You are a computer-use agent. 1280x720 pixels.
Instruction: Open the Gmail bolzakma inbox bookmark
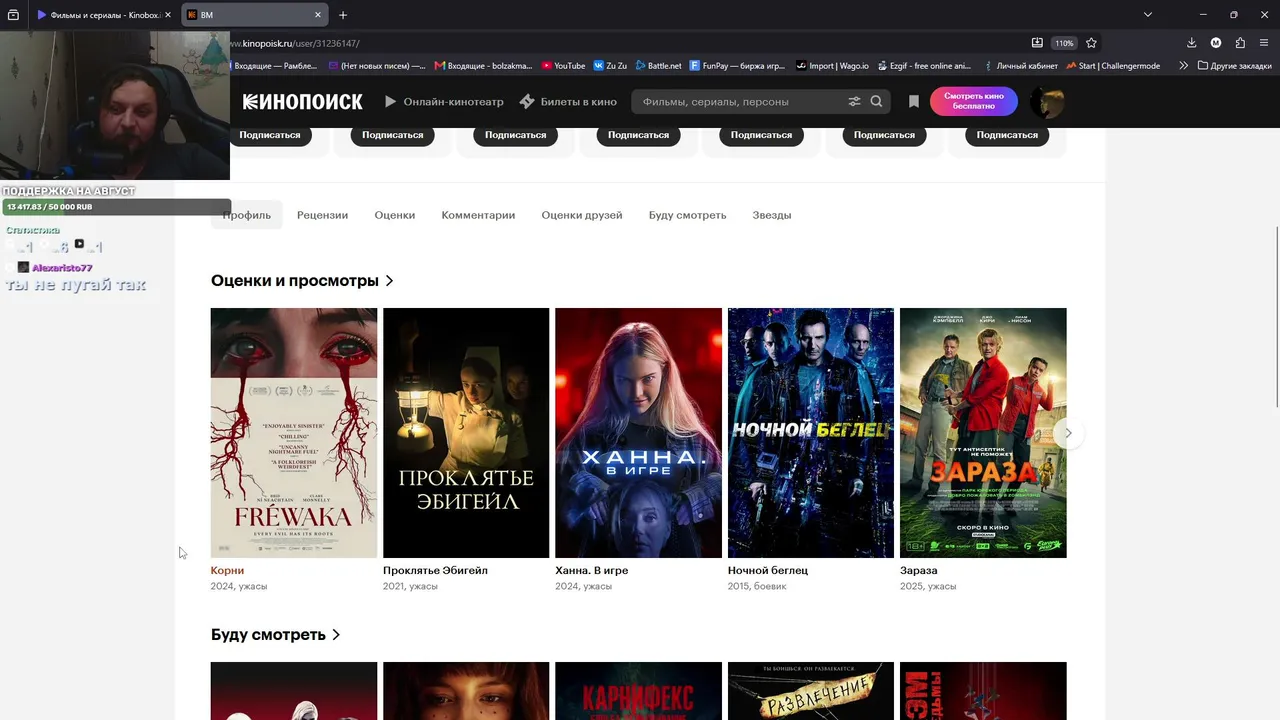click(x=484, y=66)
